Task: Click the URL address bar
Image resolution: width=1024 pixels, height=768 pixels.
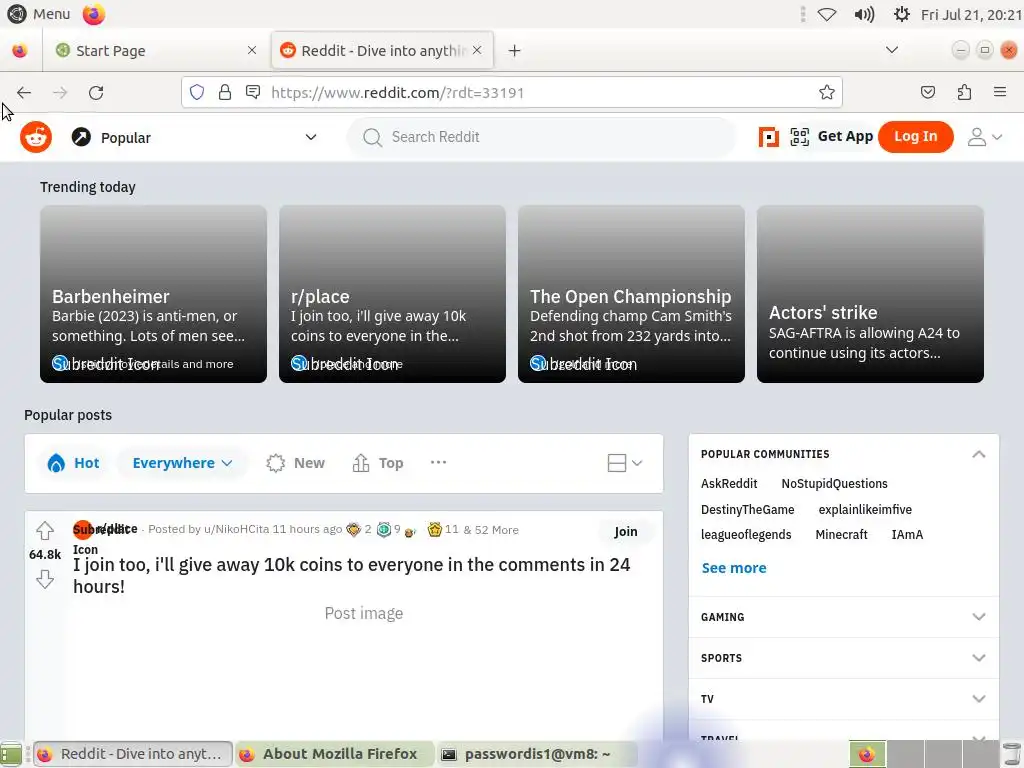Action: [512, 92]
